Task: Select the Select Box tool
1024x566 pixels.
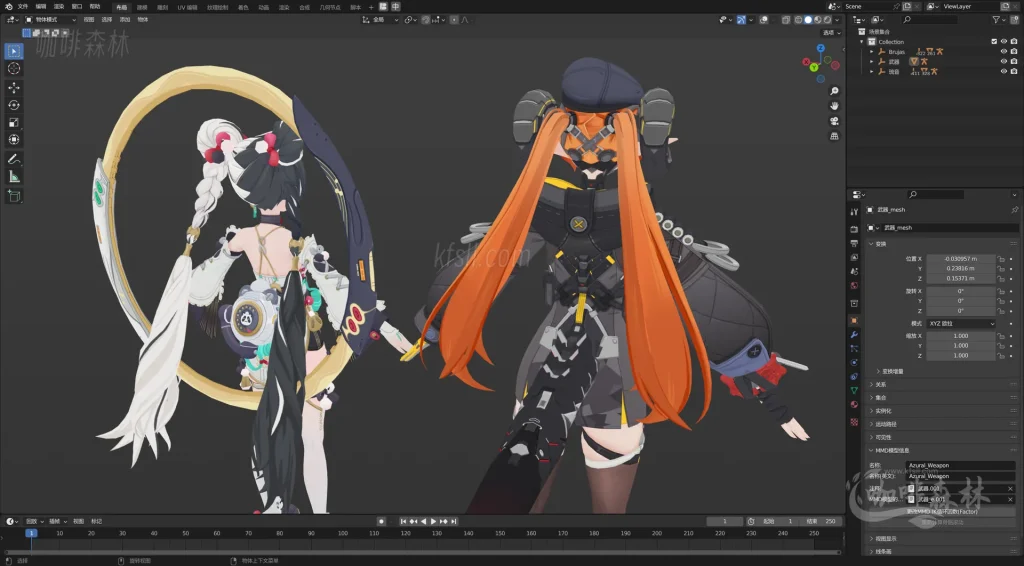Action: click(14, 51)
